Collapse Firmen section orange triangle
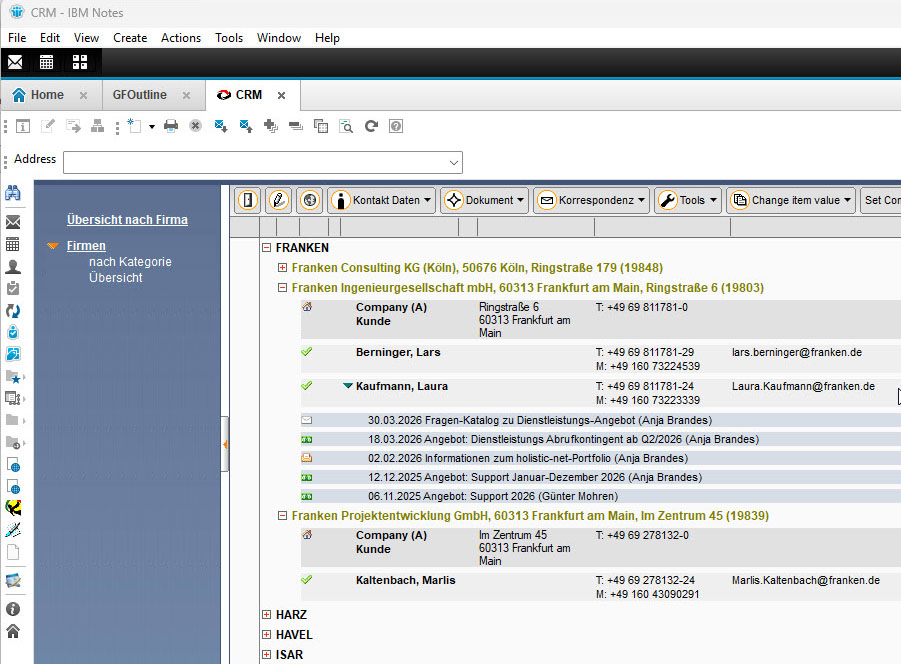The width and height of the screenshot is (901, 664). [x=53, y=246]
